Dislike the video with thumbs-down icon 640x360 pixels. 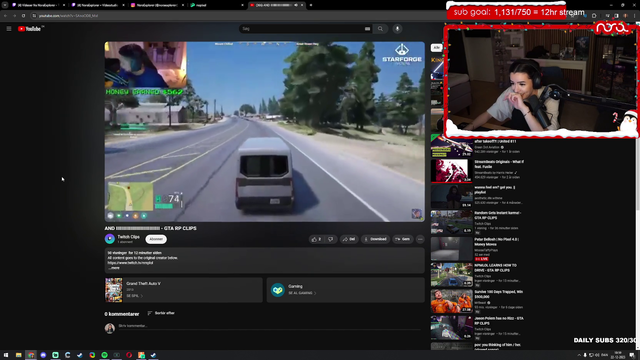pos(331,239)
